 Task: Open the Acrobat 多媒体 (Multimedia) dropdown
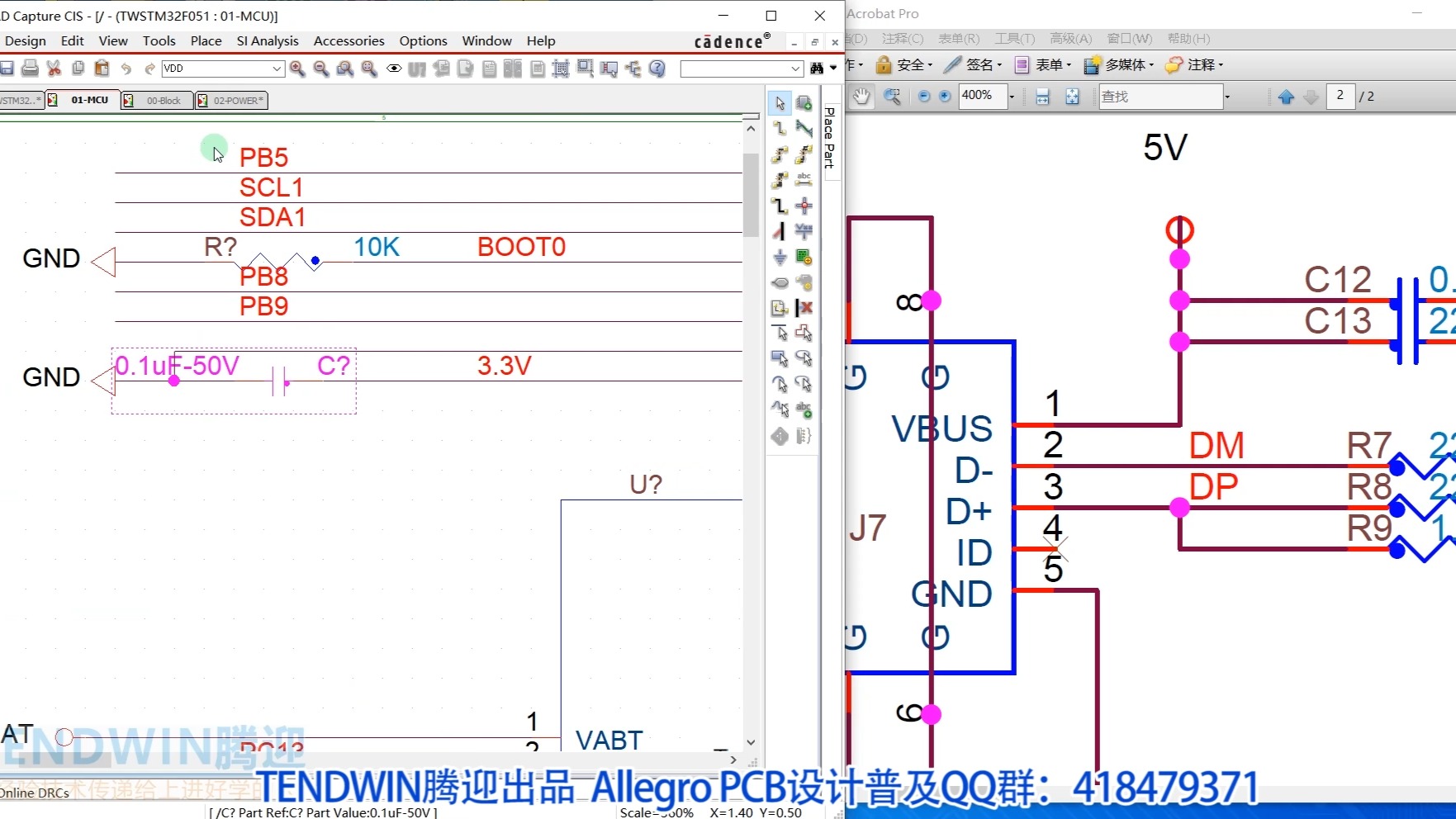1119,64
